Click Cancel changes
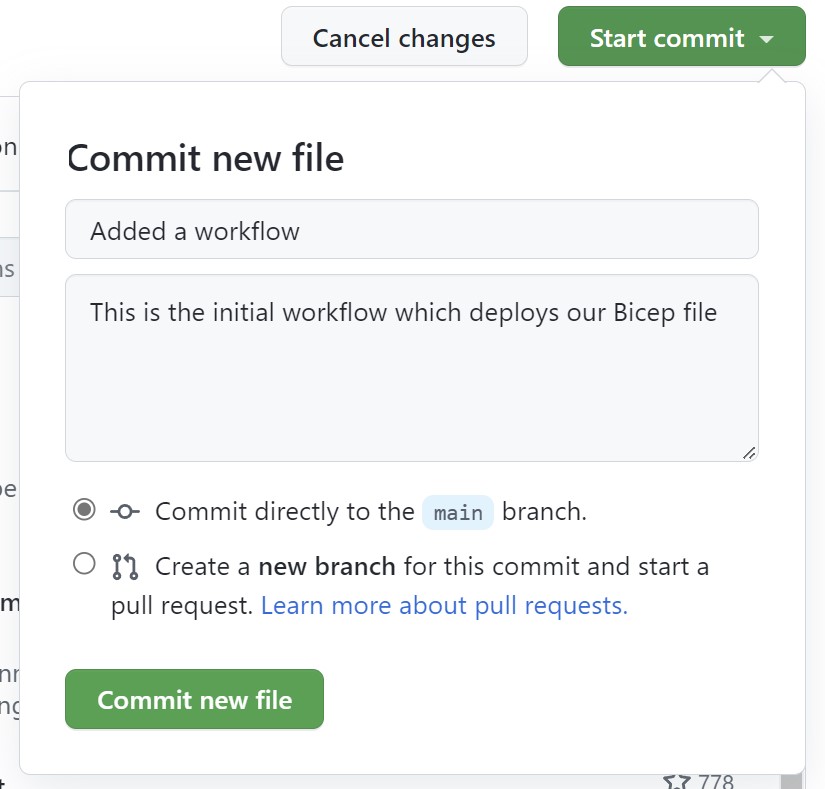 403,37
